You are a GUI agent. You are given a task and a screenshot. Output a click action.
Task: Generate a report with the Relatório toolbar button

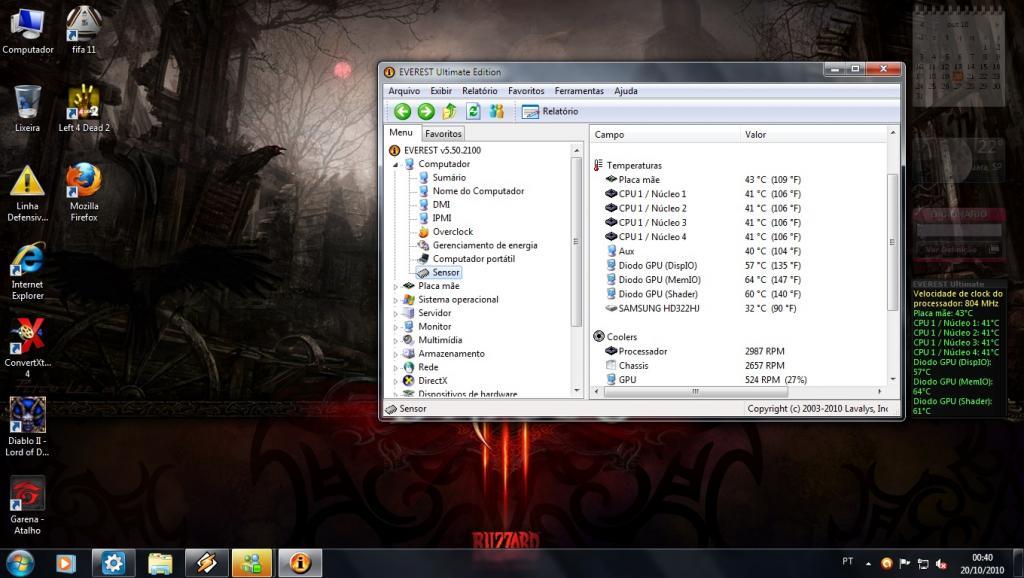pos(550,112)
